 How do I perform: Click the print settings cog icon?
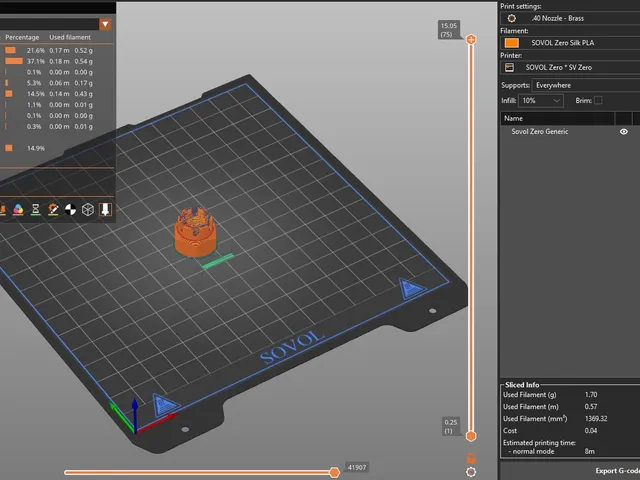coord(511,18)
